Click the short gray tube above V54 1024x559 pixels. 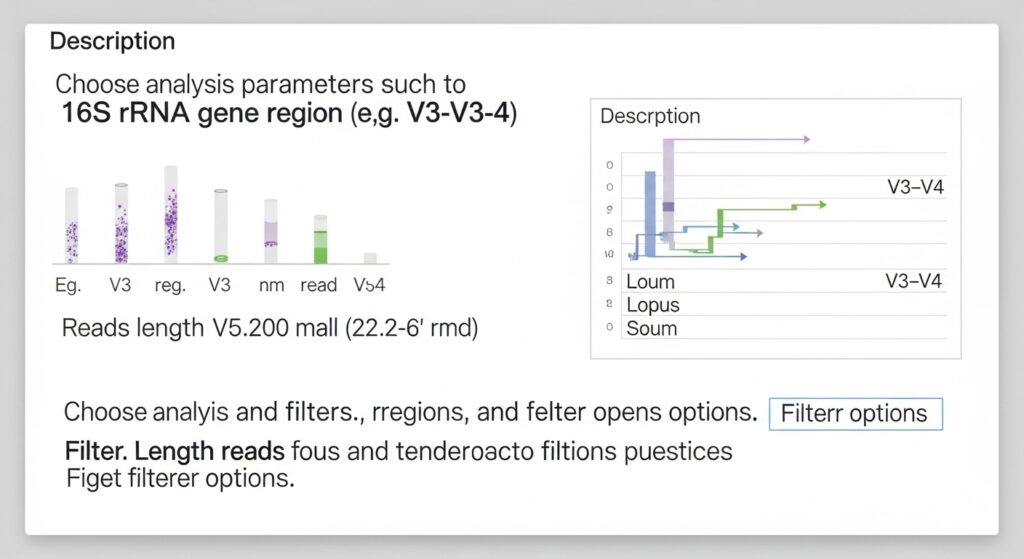pos(370,258)
